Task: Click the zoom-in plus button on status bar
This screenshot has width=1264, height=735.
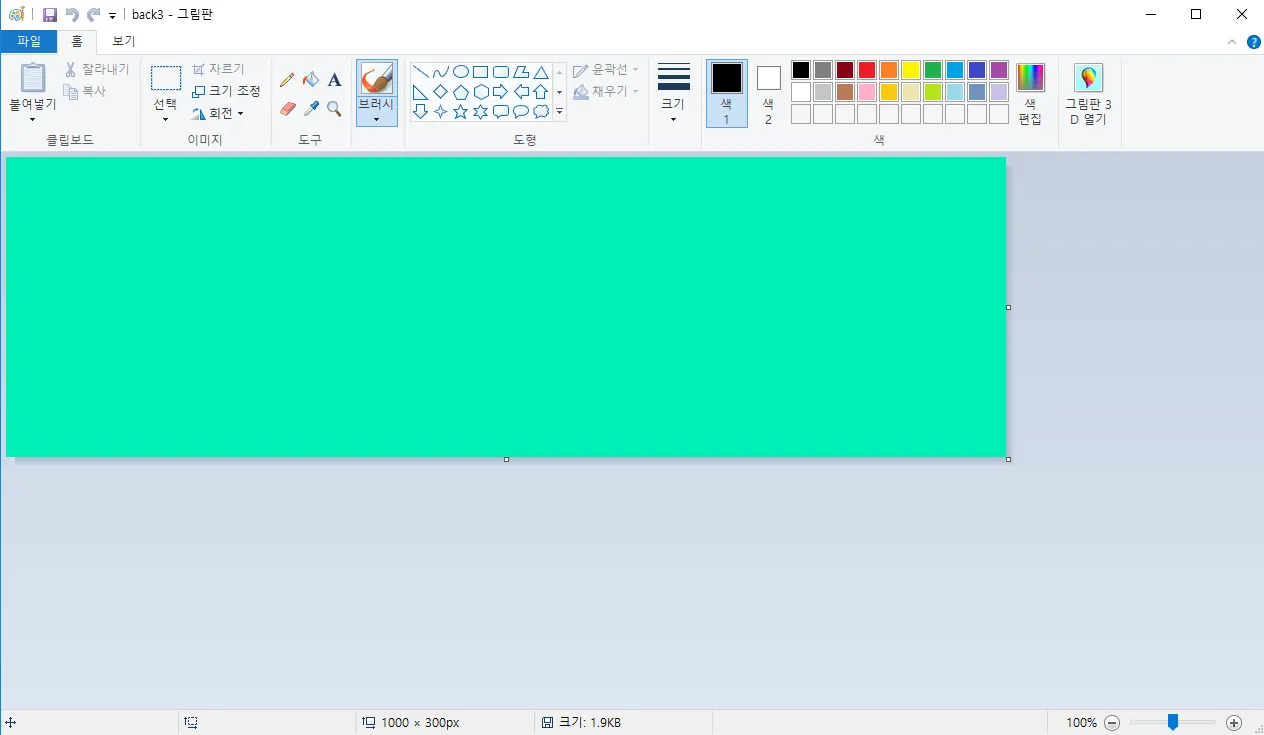Action: [1234, 722]
